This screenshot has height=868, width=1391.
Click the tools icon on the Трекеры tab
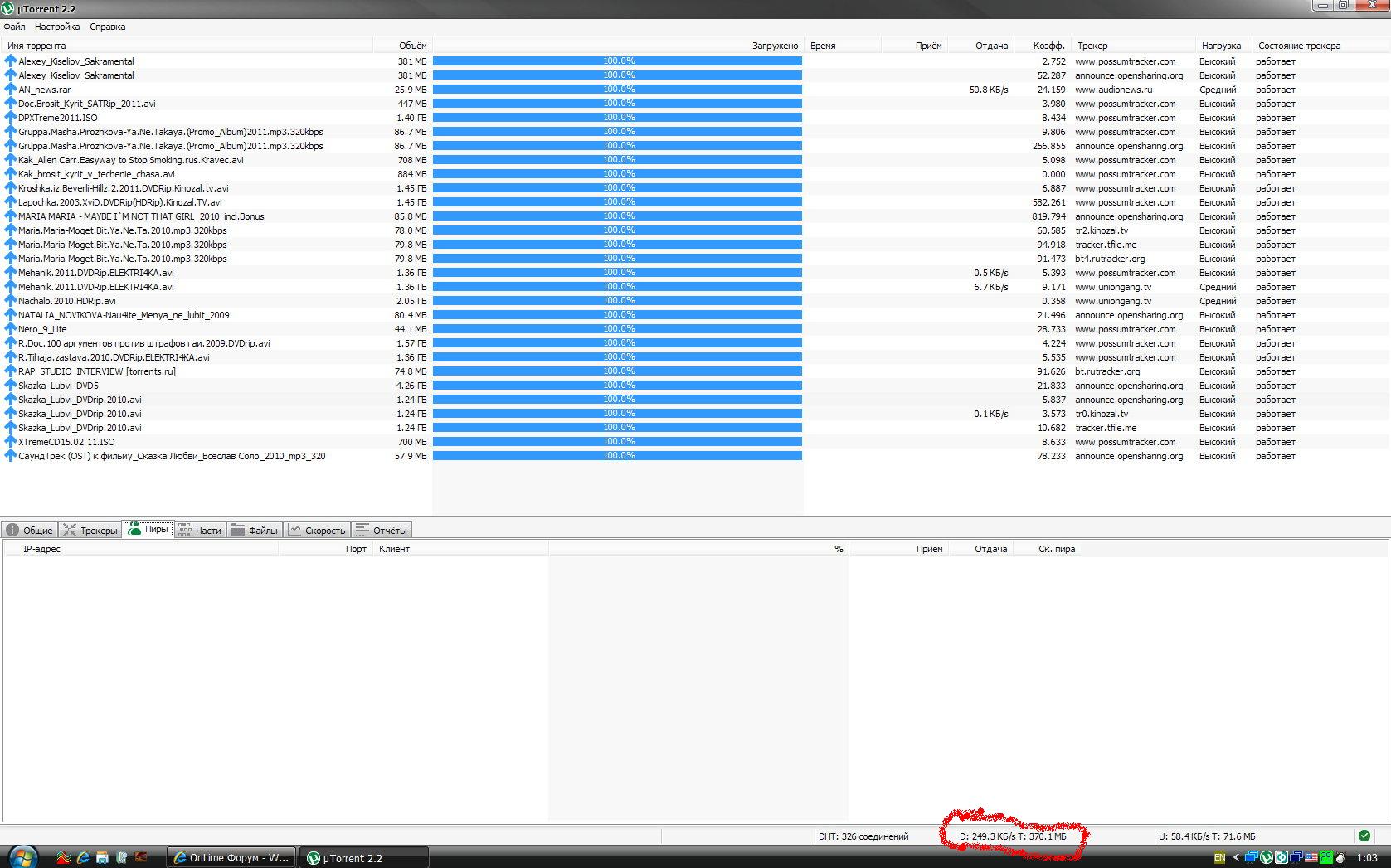pyautogui.click(x=70, y=531)
